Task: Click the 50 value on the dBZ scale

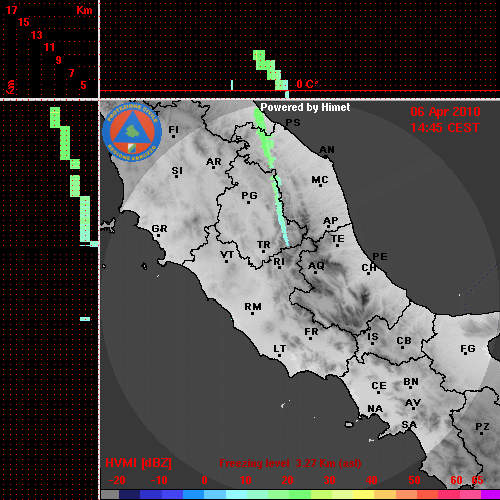Action: pyautogui.click(x=414, y=480)
